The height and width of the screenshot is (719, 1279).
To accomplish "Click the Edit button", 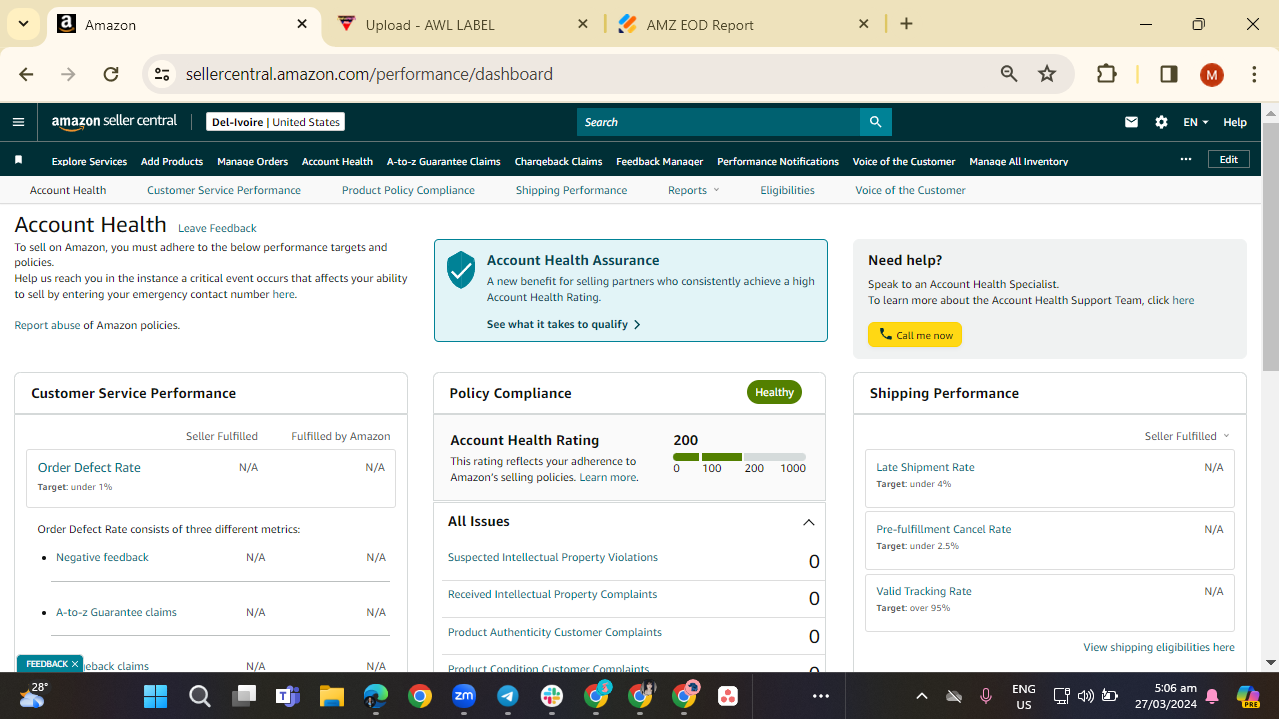I will [x=1229, y=159].
